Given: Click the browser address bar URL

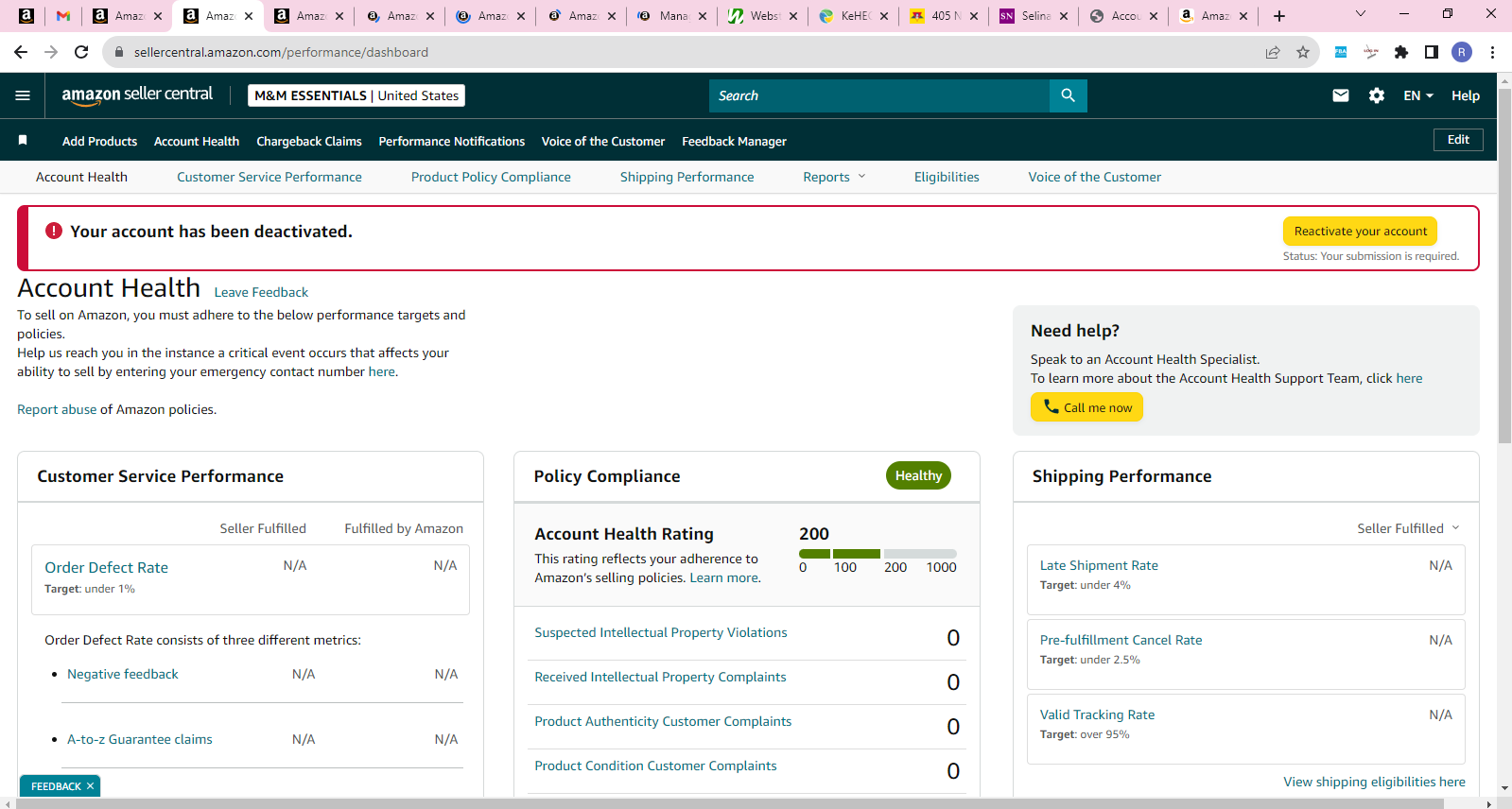Looking at the screenshot, I should 281,52.
